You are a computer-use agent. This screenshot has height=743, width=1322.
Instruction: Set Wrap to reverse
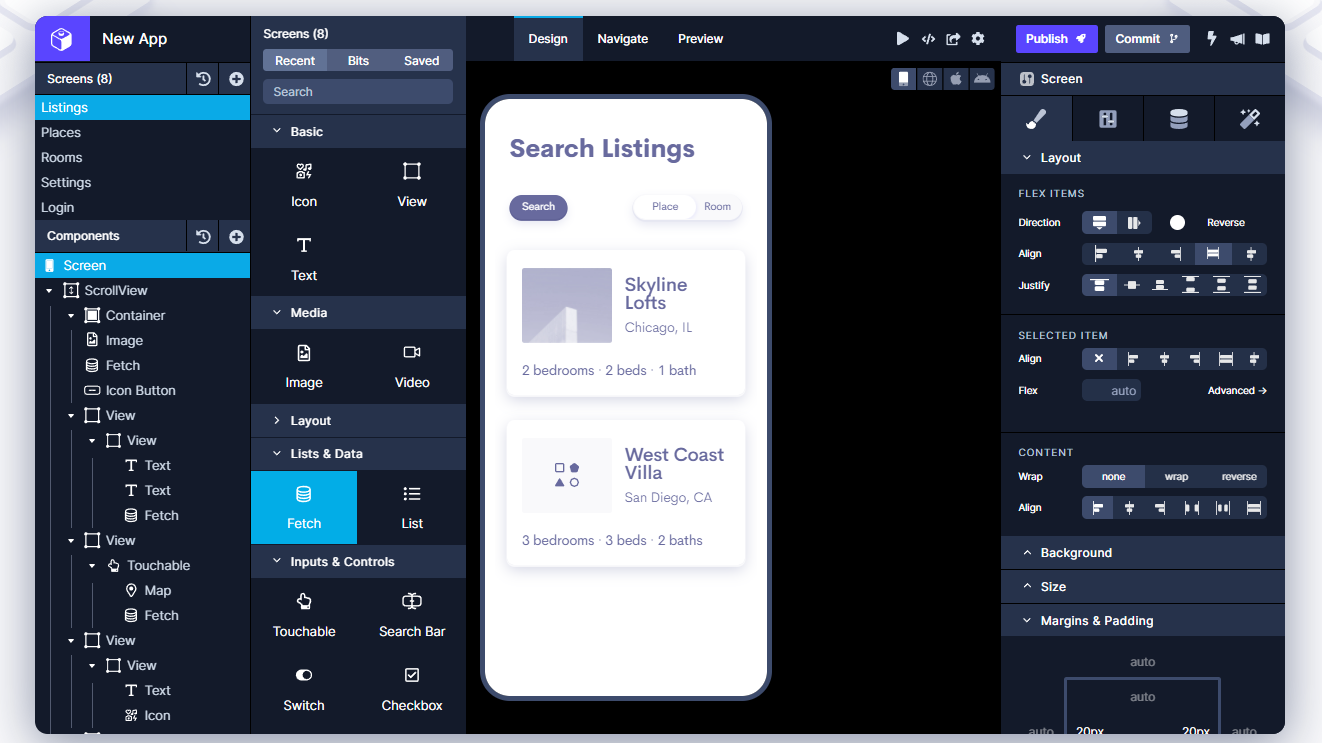click(x=1239, y=477)
